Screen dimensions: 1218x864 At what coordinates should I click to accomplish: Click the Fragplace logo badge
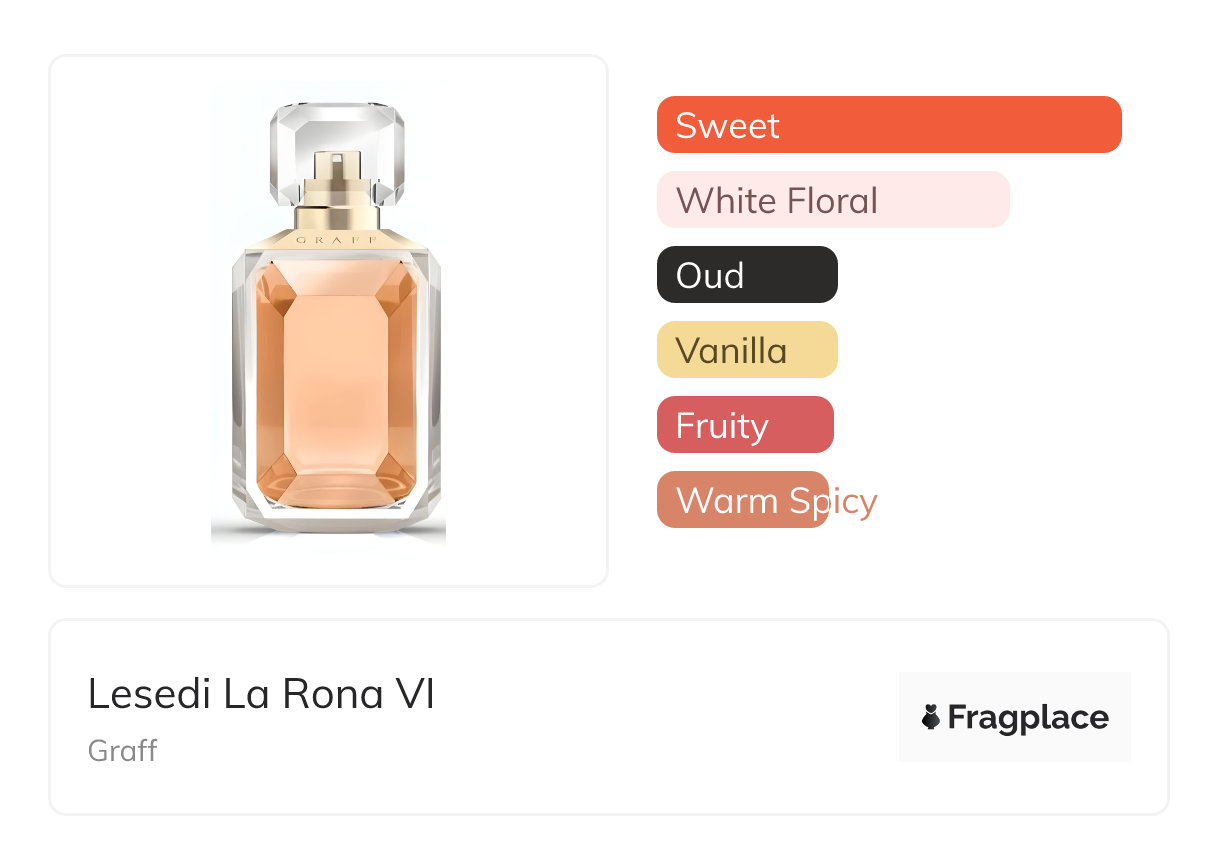pyautogui.click(x=1014, y=717)
